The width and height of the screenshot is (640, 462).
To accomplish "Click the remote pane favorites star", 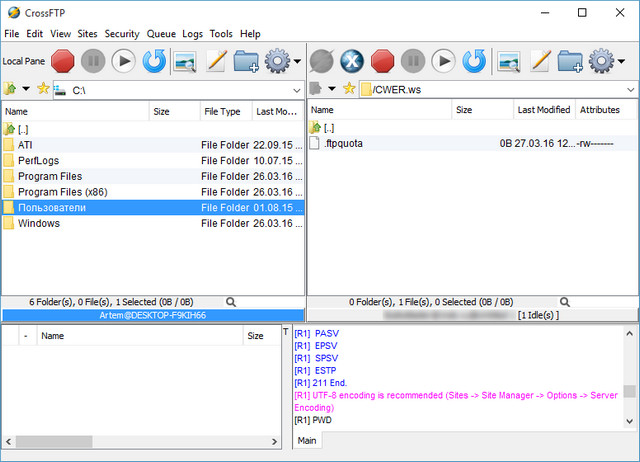I will tap(349, 88).
